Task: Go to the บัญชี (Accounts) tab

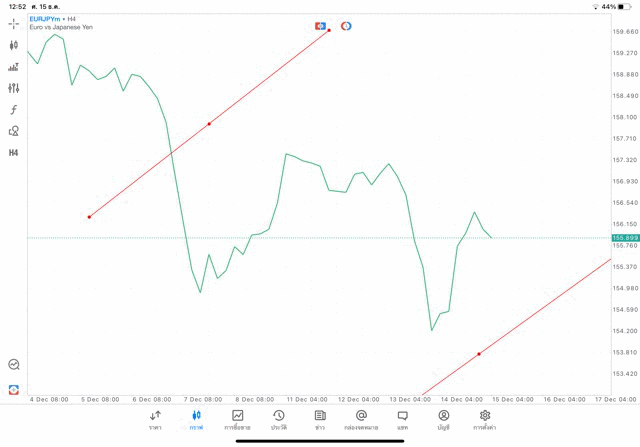Action: (443, 420)
